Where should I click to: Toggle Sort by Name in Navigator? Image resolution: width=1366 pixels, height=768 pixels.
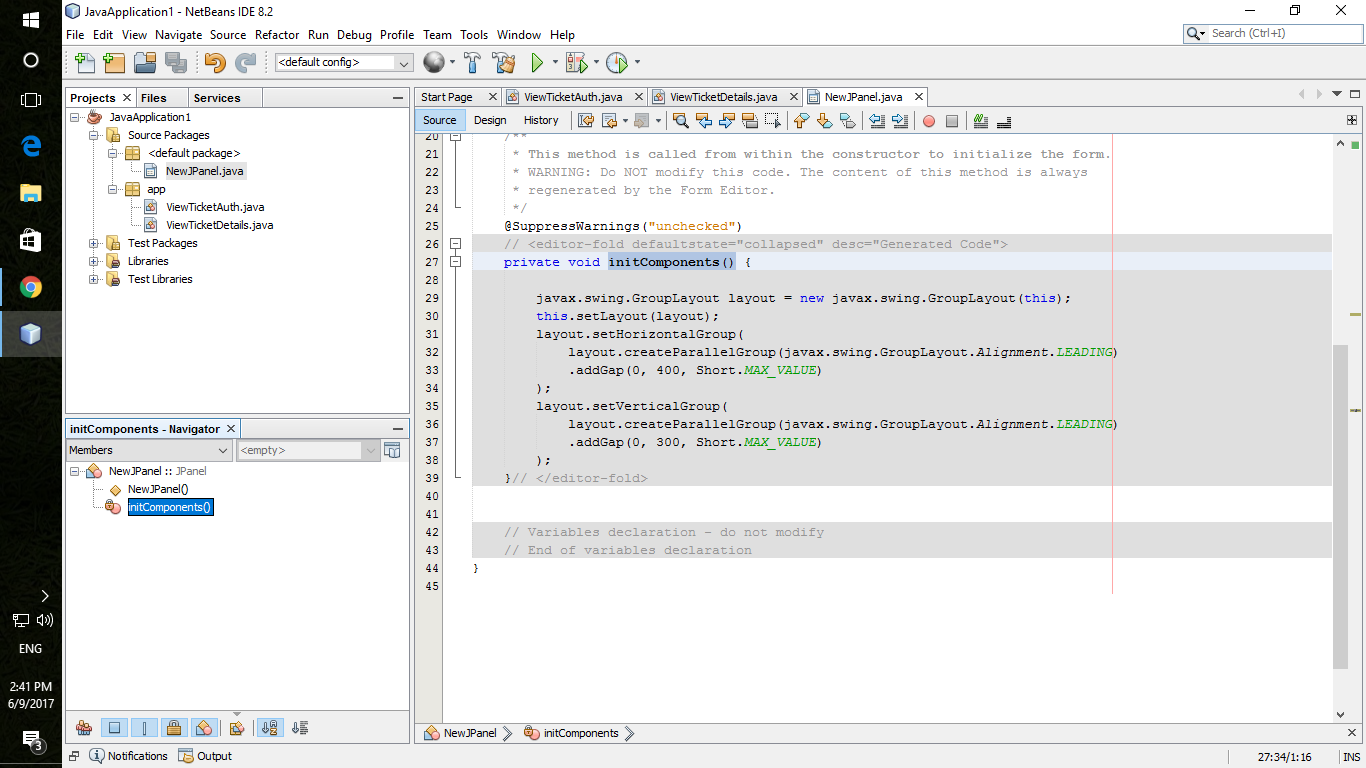(270, 728)
